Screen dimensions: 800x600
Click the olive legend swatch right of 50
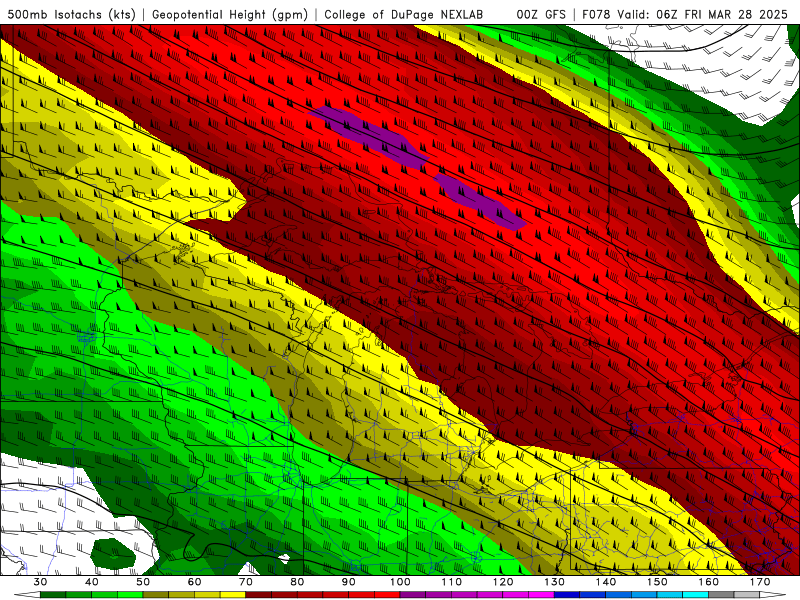click(x=156, y=595)
